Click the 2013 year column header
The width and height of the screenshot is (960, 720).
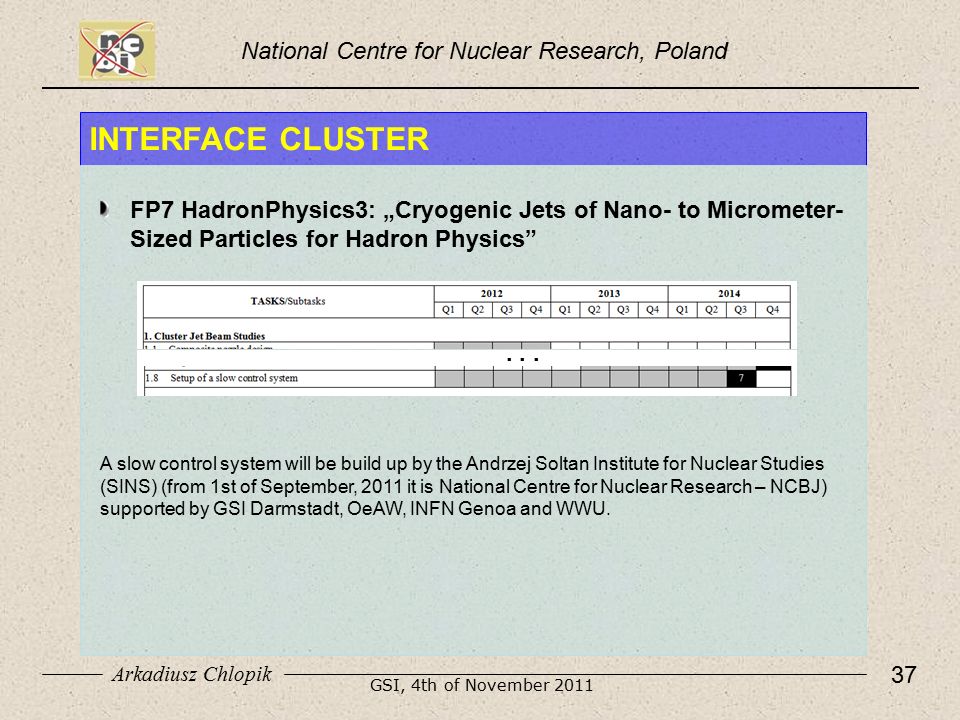click(609, 293)
